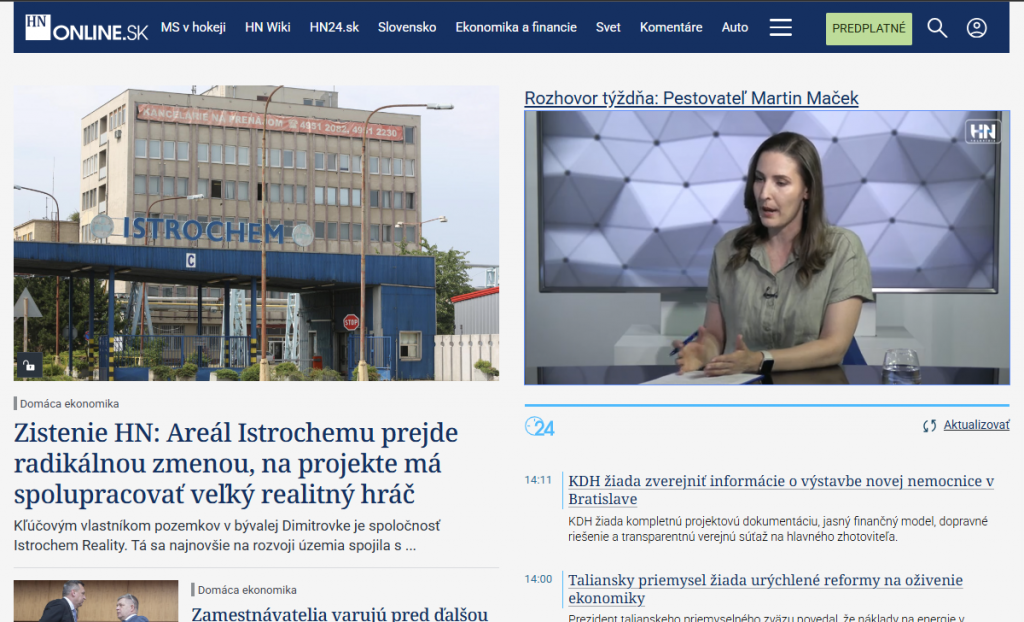Screen dimensions: 1024x622
Task: Click the KDH žiada kompletnú projektovú description
Action: point(778,529)
